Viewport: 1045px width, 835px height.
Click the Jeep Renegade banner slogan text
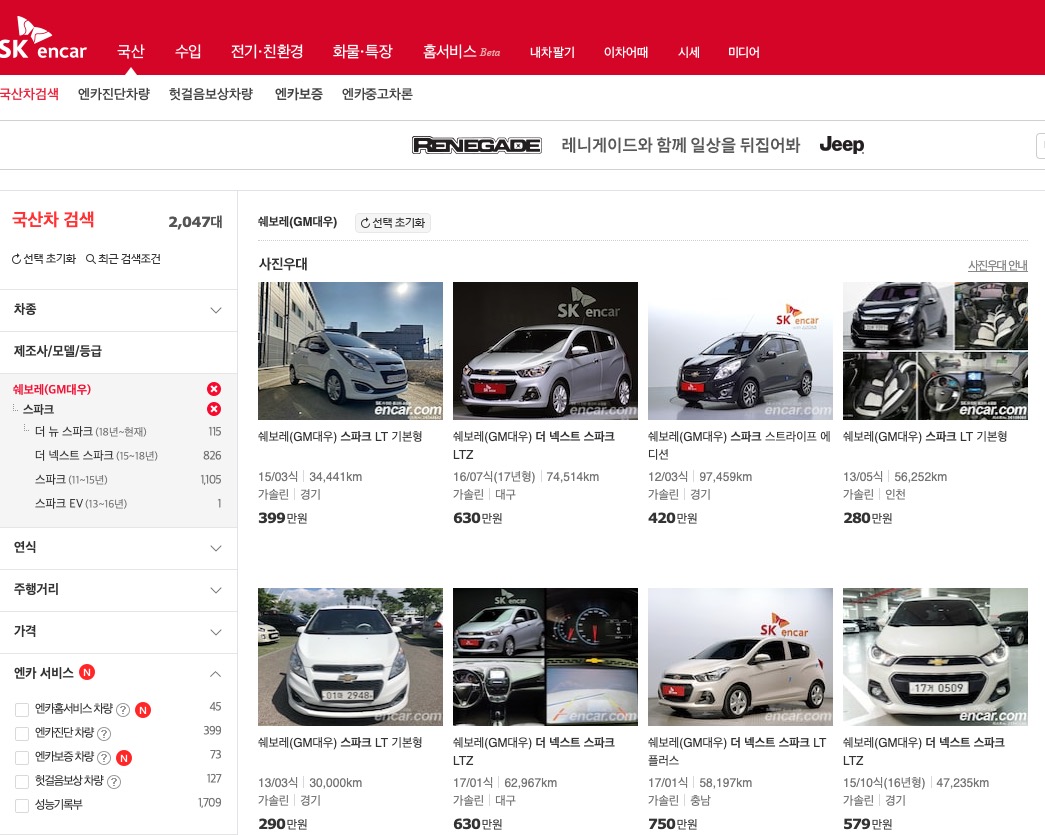680,145
